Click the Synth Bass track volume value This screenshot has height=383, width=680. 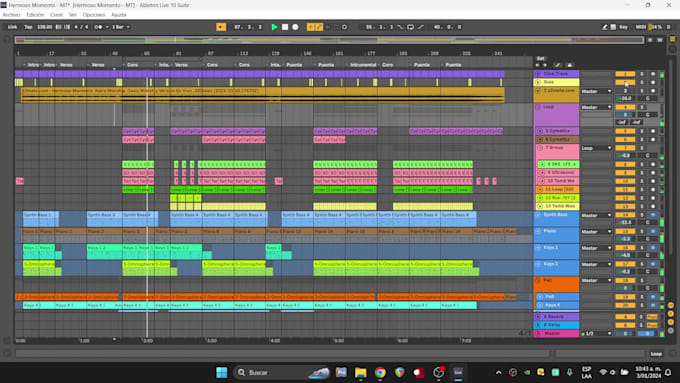click(x=625, y=223)
